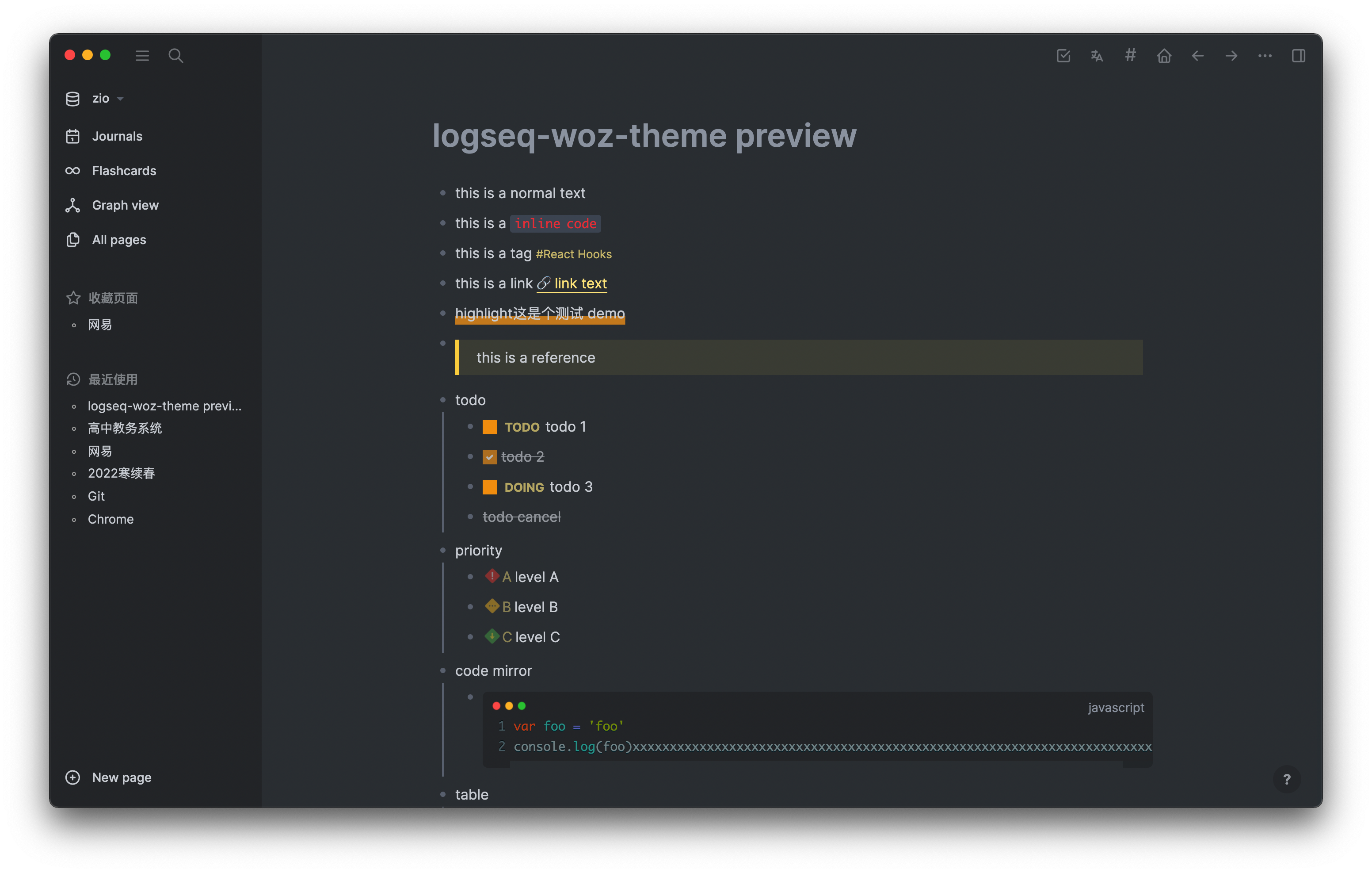The width and height of the screenshot is (1372, 873).
Task: Check the TODO todo 1 checkbox
Action: point(489,427)
